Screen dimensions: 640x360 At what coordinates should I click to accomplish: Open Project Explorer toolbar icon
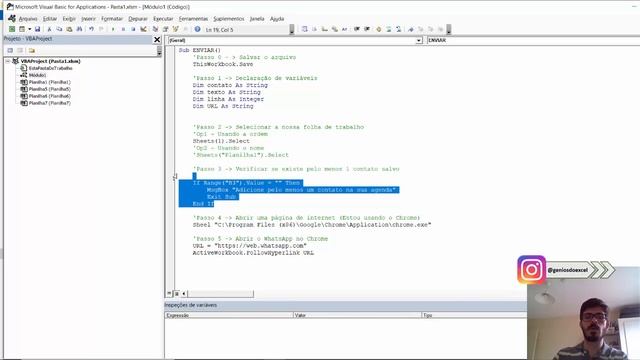(x=155, y=29)
